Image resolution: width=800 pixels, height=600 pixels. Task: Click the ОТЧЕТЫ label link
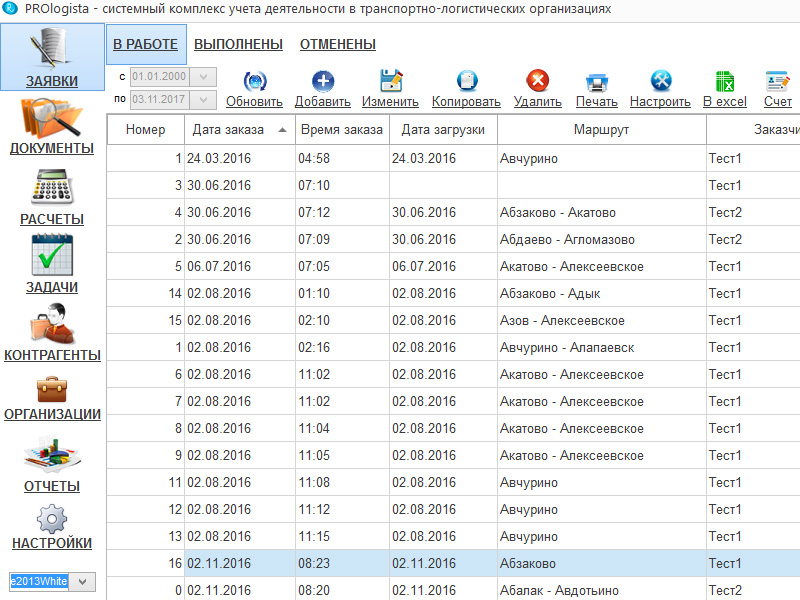tap(52, 486)
